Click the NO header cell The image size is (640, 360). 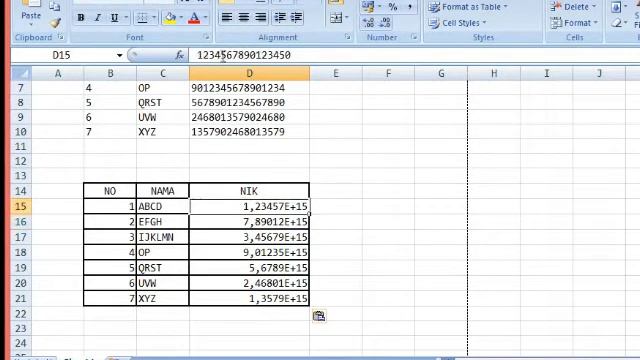110,191
